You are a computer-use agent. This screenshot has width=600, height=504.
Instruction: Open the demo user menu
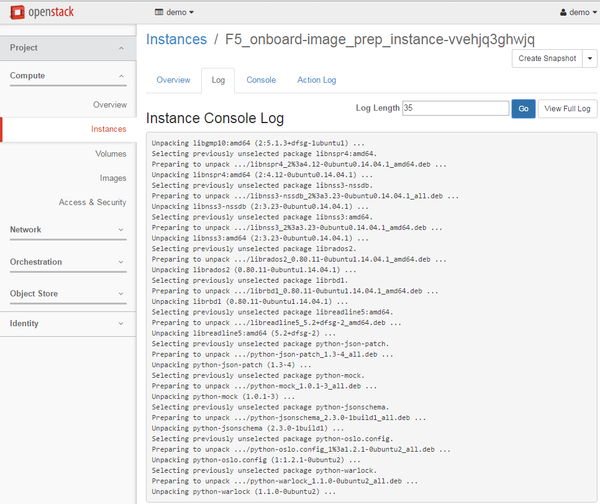click(x=578, y=12)
